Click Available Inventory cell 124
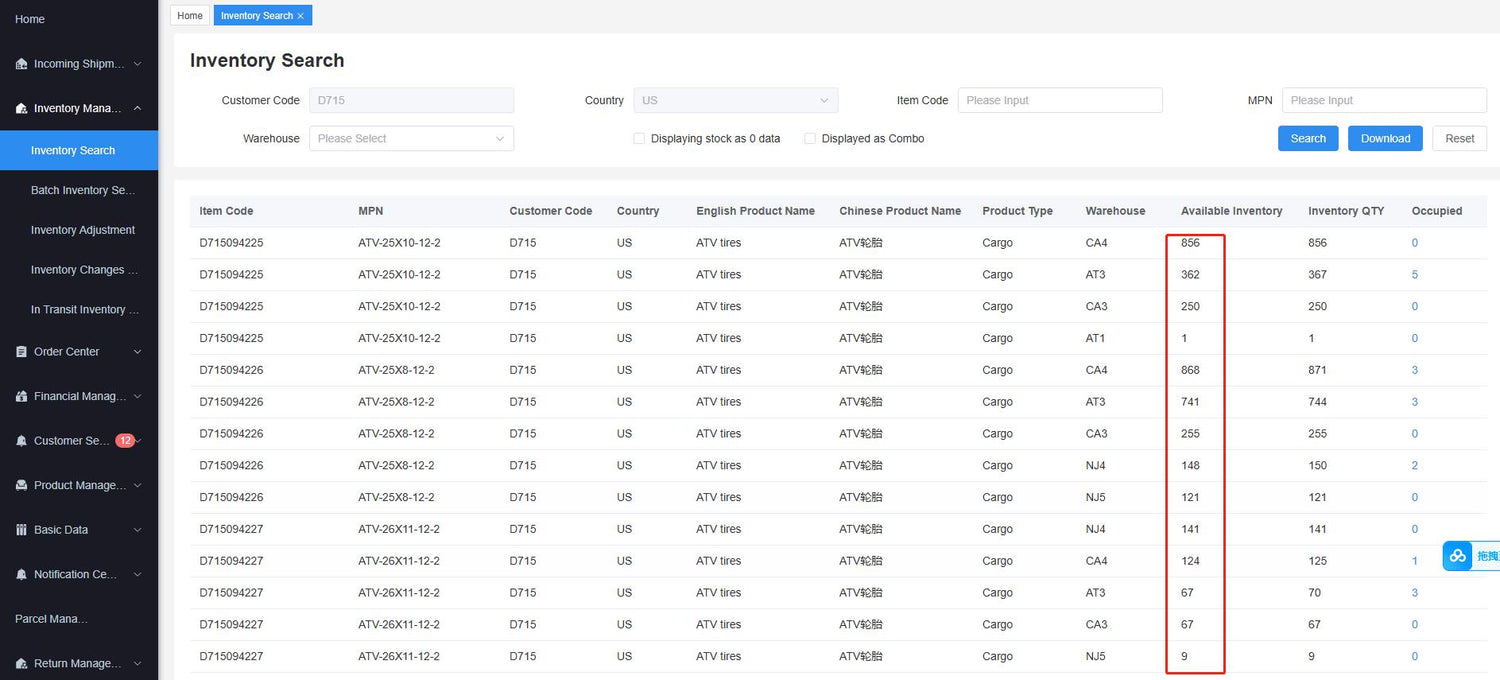1500x680 pixels. coord(1190,561)
